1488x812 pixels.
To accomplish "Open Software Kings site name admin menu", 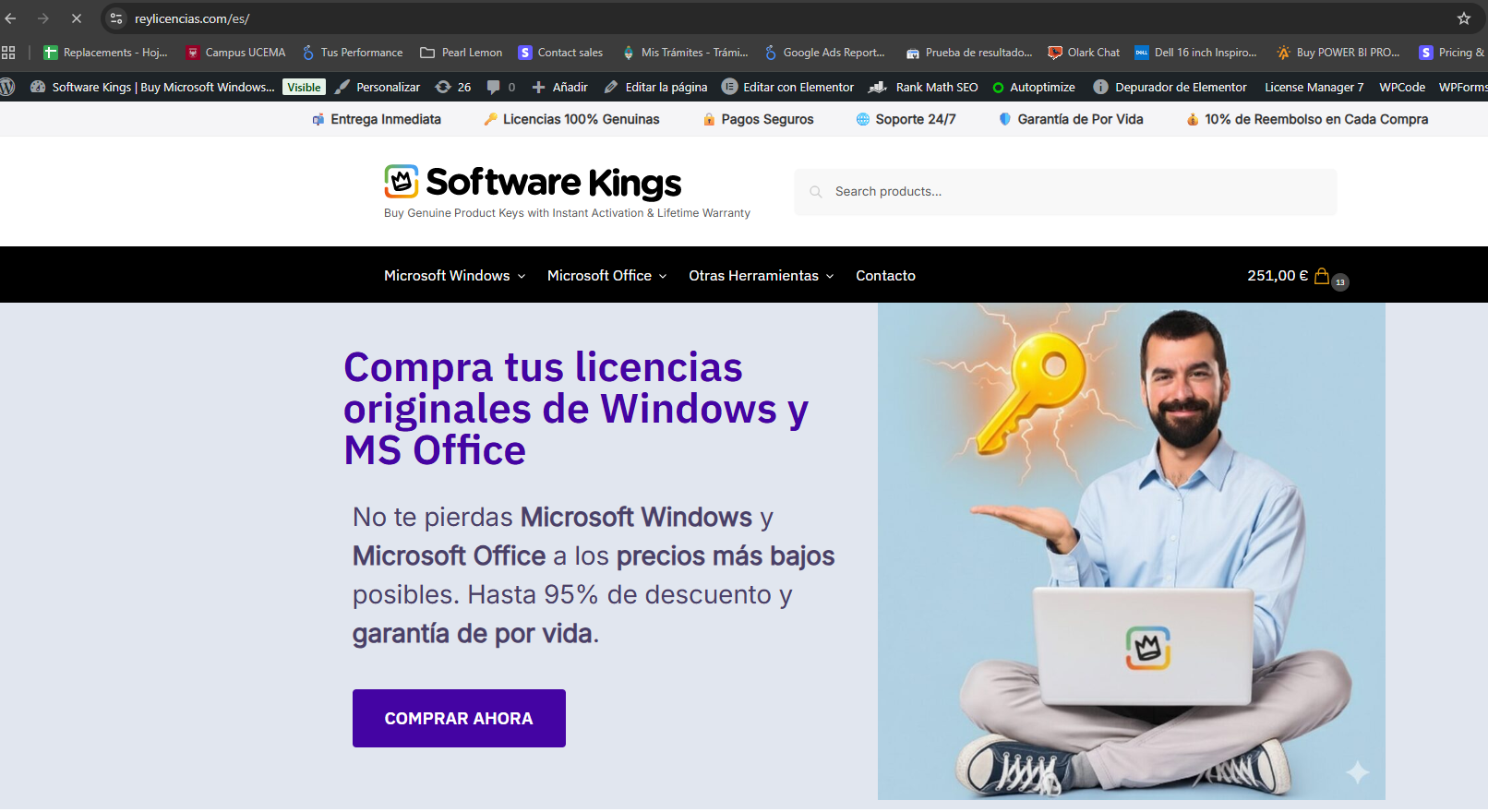I will pyautogui.click(x=153, y=87).
